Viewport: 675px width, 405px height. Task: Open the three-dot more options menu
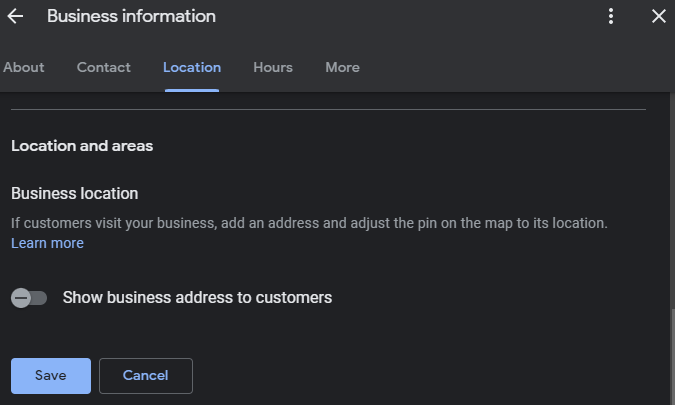[611, 16]
